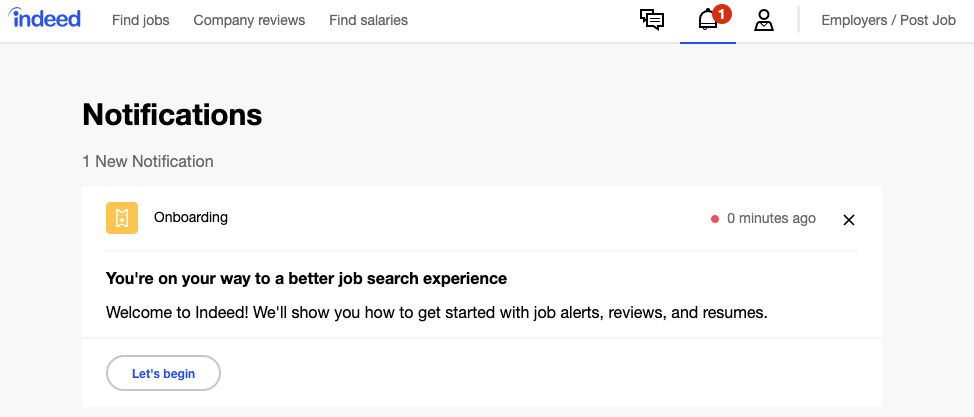Click the '0 minutes ago' timestamp
The width and height of the screenshot is (974, 417).
[771, 219]
